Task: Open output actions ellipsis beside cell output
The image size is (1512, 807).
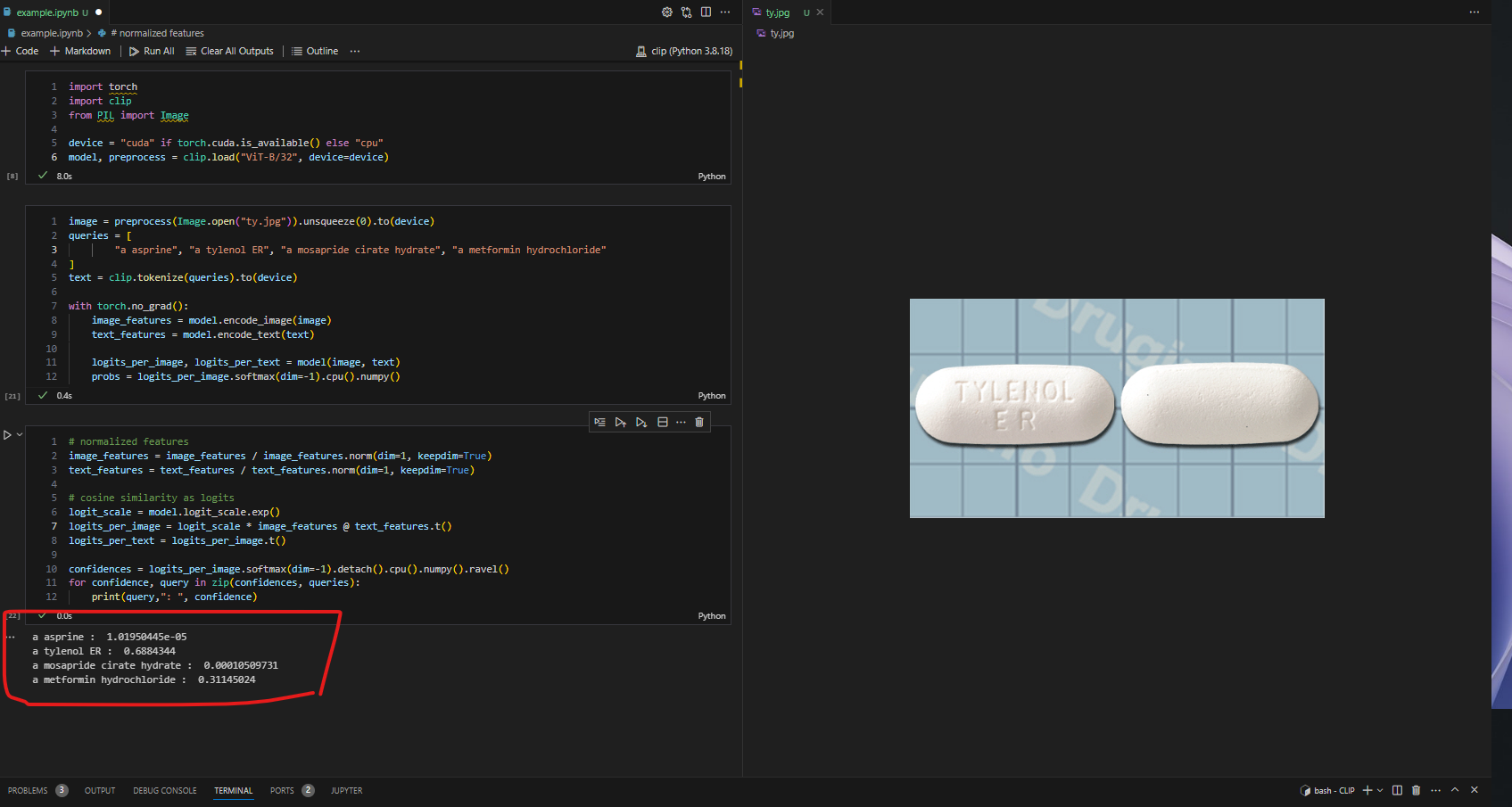Action: [x=11, y=637]
